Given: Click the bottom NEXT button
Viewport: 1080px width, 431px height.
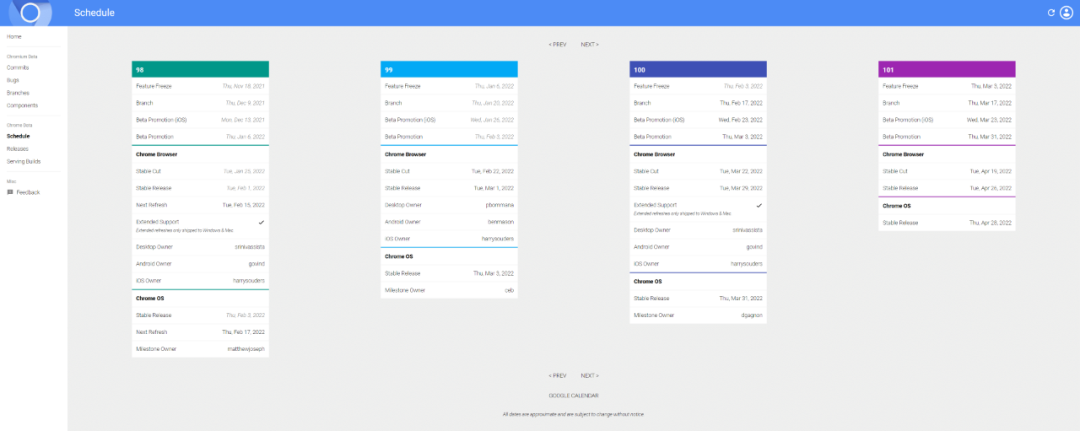Looking at the screenshot, I should pos(589,376).
